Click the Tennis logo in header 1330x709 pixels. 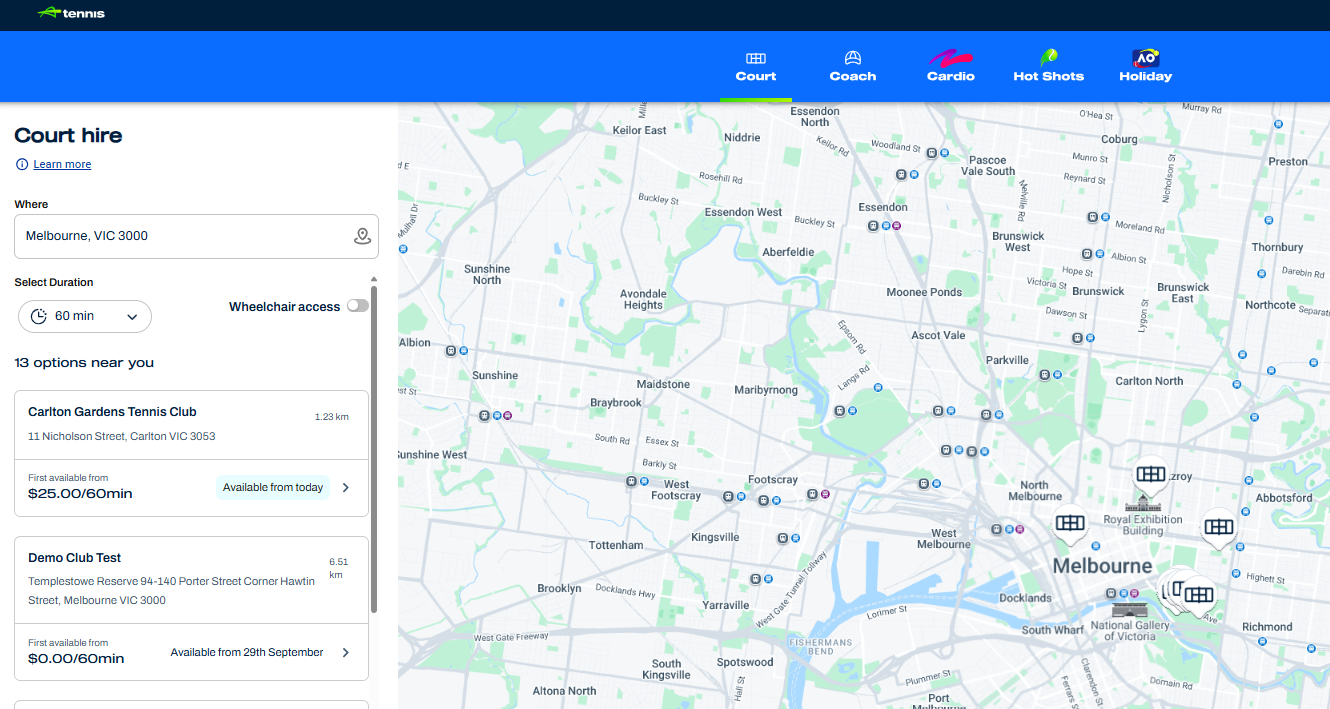pyautogui.click(x=71, y=13)
